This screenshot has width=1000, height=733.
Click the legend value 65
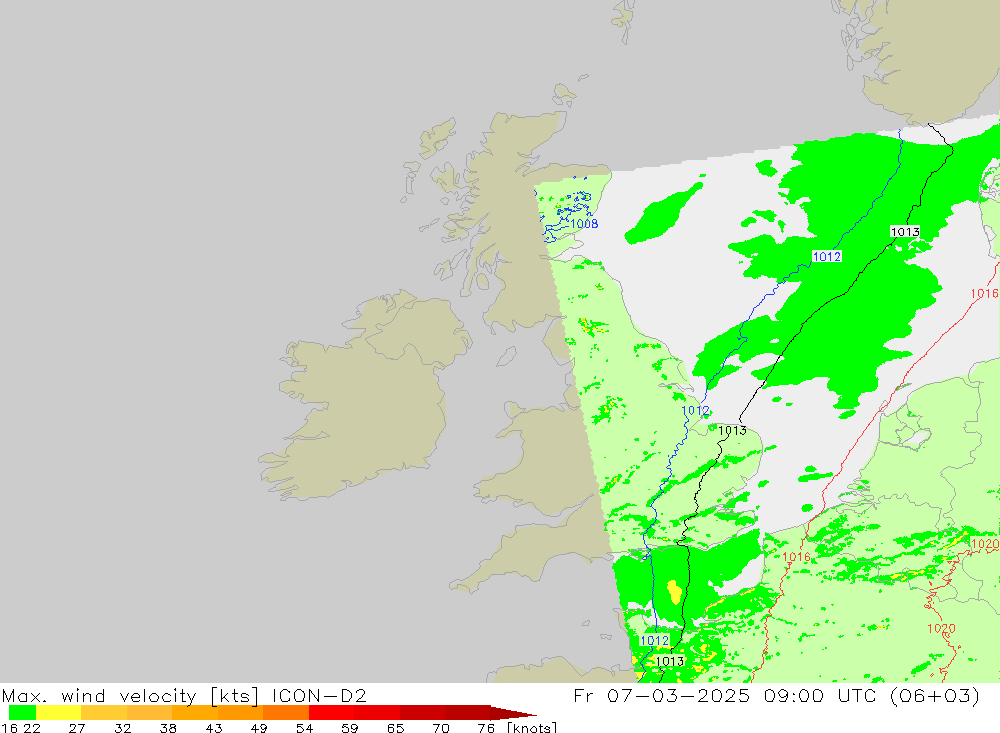point(395,727)
